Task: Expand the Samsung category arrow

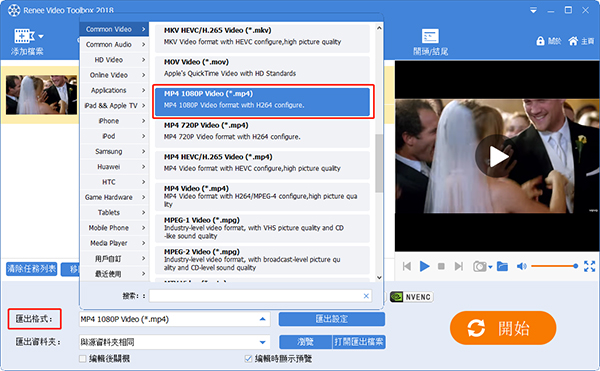Action: point(143,151)
